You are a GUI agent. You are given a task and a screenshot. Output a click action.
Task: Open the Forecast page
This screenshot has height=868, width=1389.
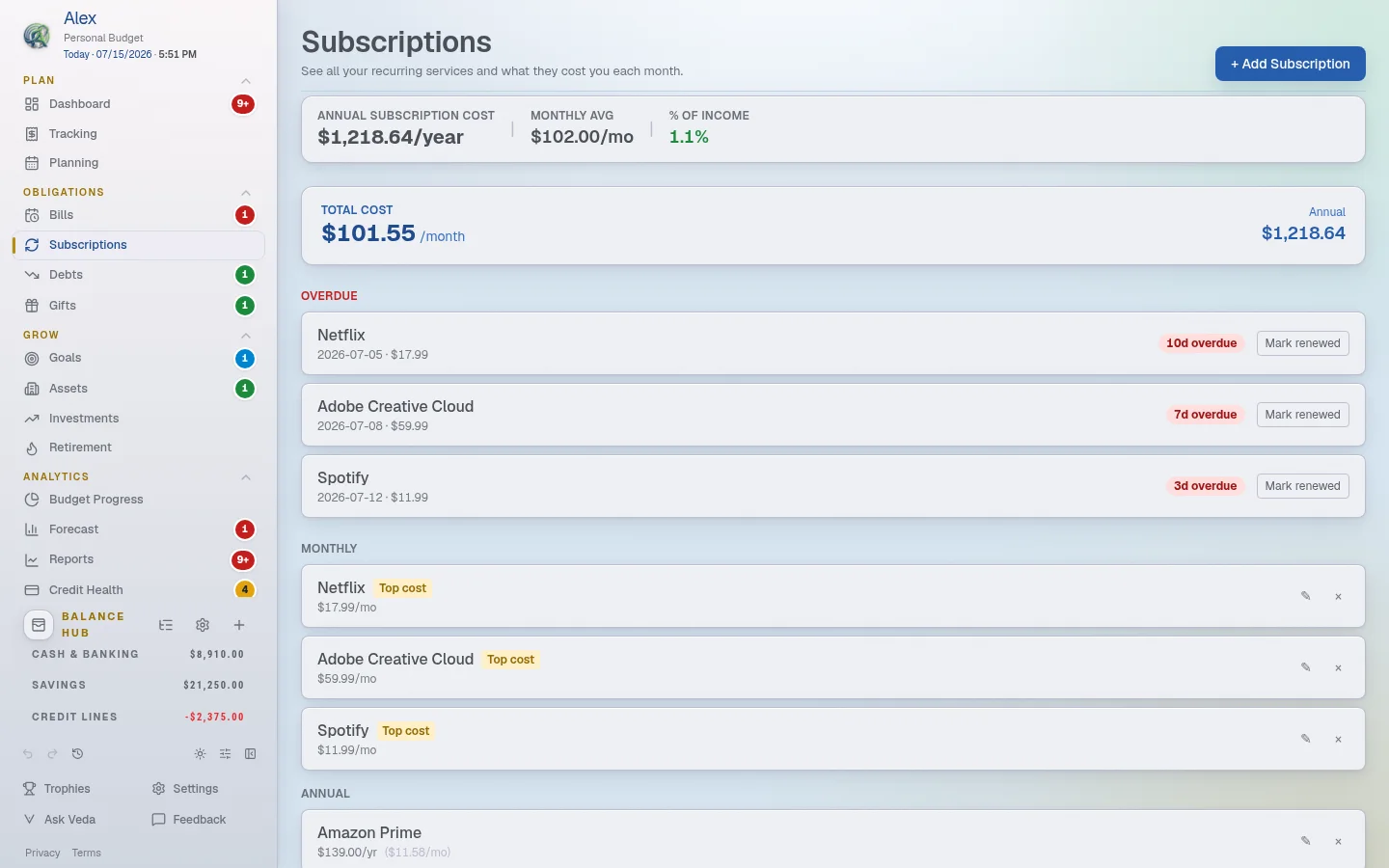[x=139, y=529]
